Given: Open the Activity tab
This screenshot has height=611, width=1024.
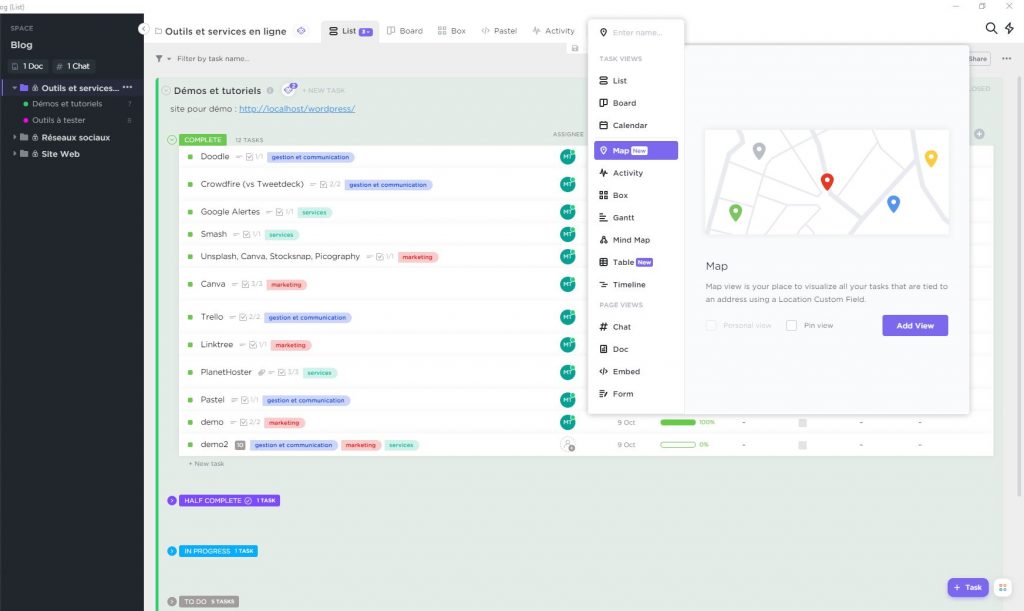Looking at the screenshot, I should [x=553, y=31].
